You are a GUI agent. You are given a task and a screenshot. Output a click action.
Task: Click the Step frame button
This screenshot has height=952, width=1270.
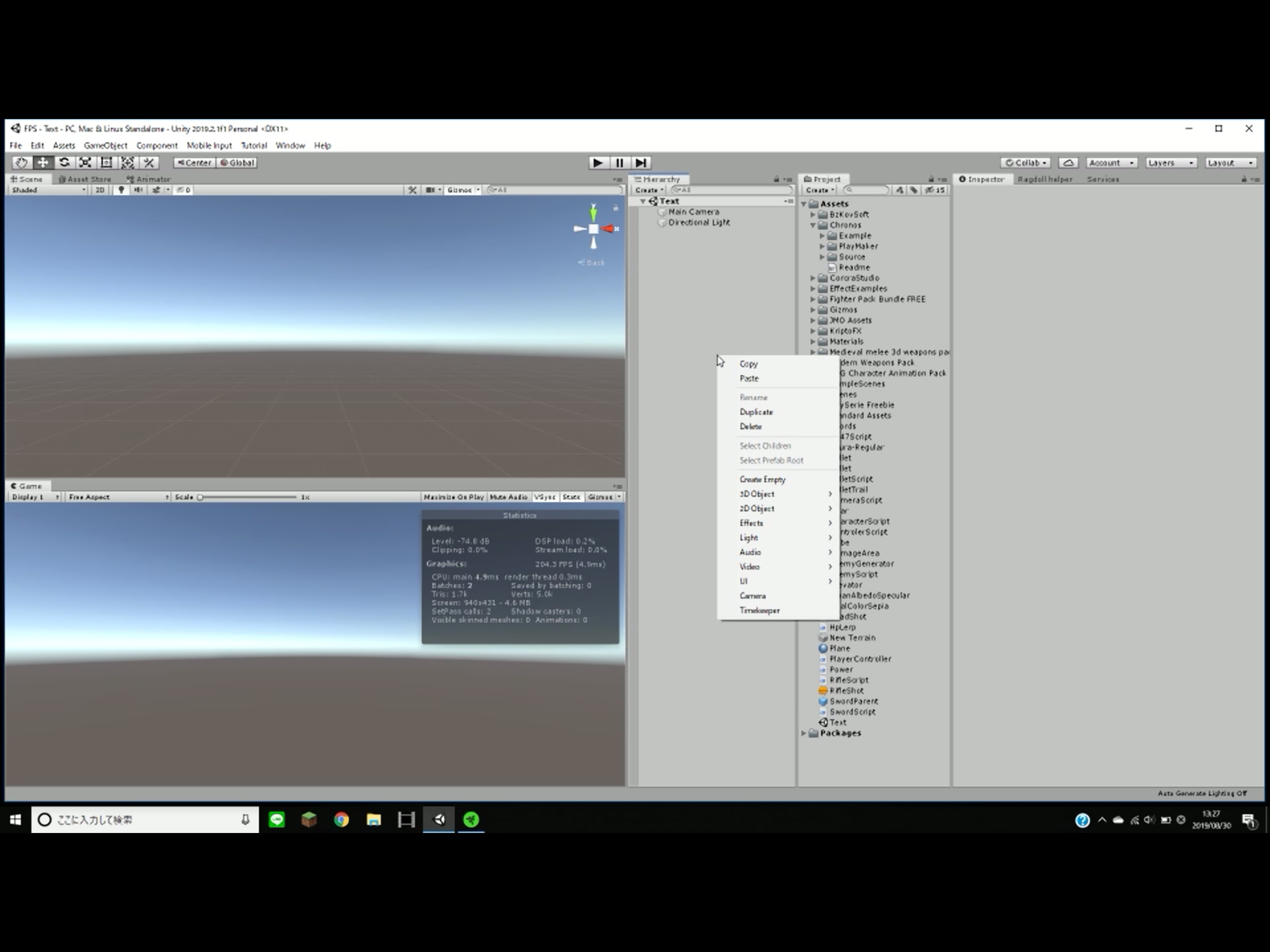click(641, 163)
